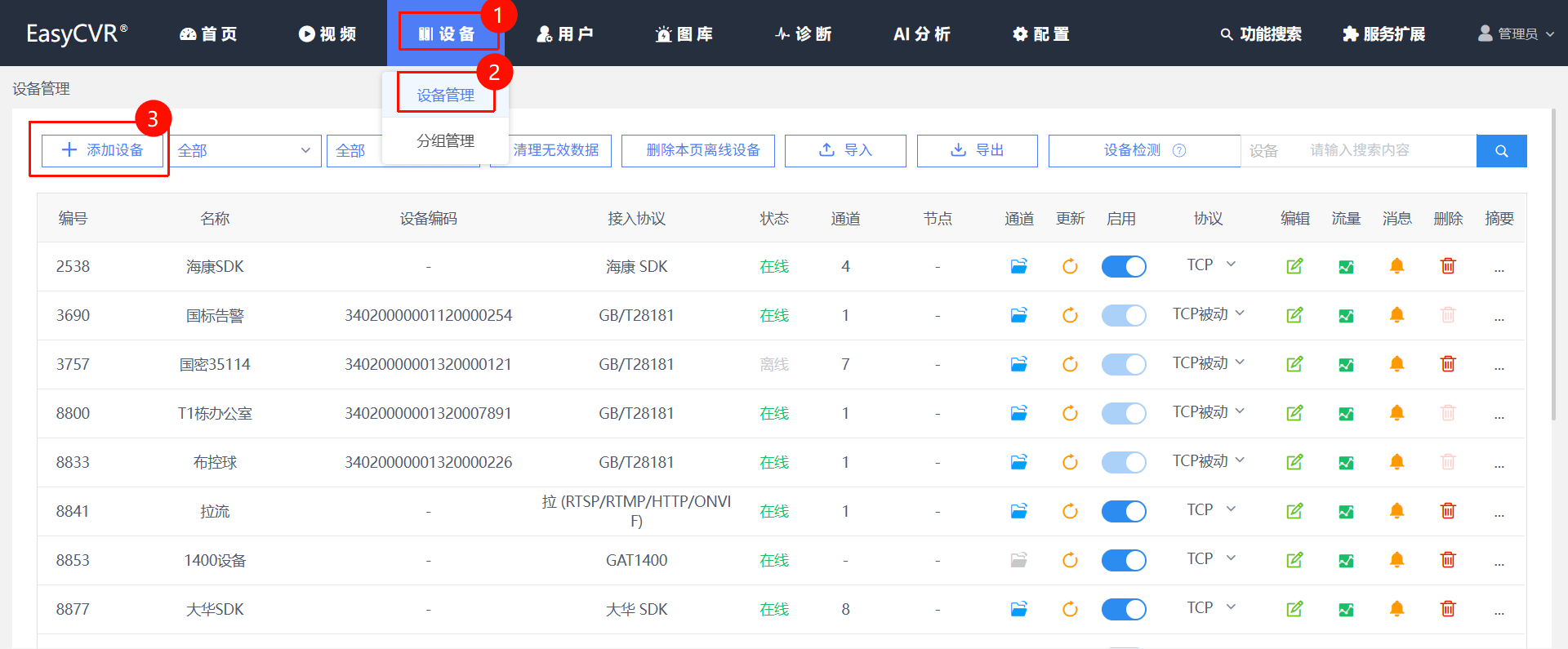Toggle enable switch for 1400设备

click(1124, 561)
